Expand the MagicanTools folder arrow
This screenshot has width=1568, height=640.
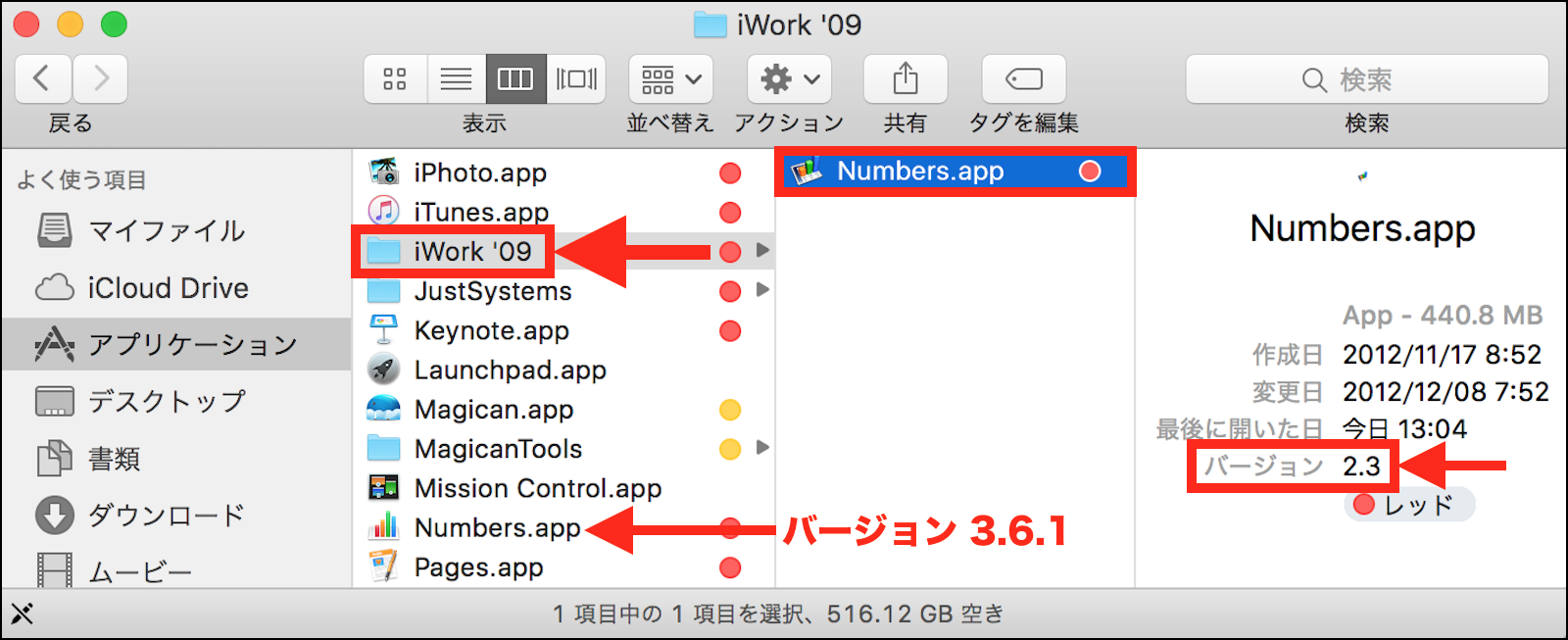click(x=762, y=448)
